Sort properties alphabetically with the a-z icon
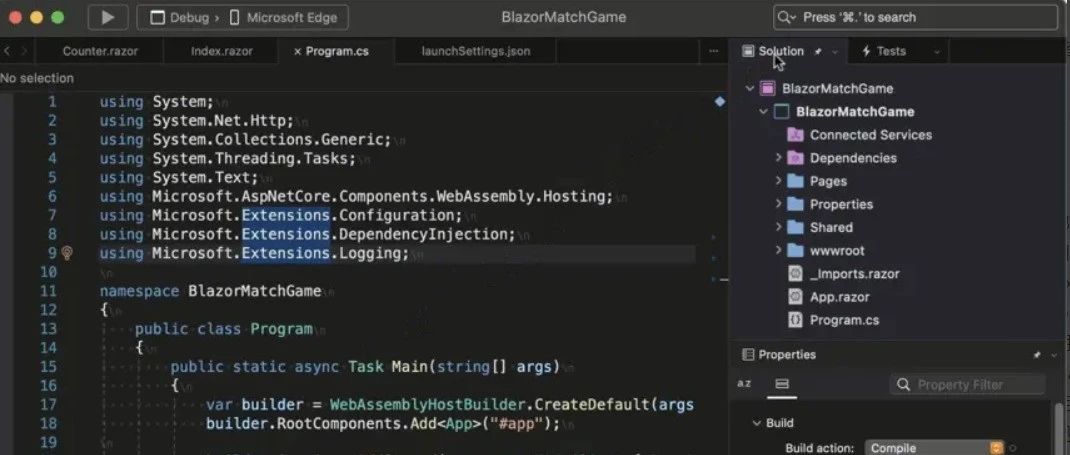The height and width of the screenshot is (455, 1070). pyautogui.click(x=744, y=383)
